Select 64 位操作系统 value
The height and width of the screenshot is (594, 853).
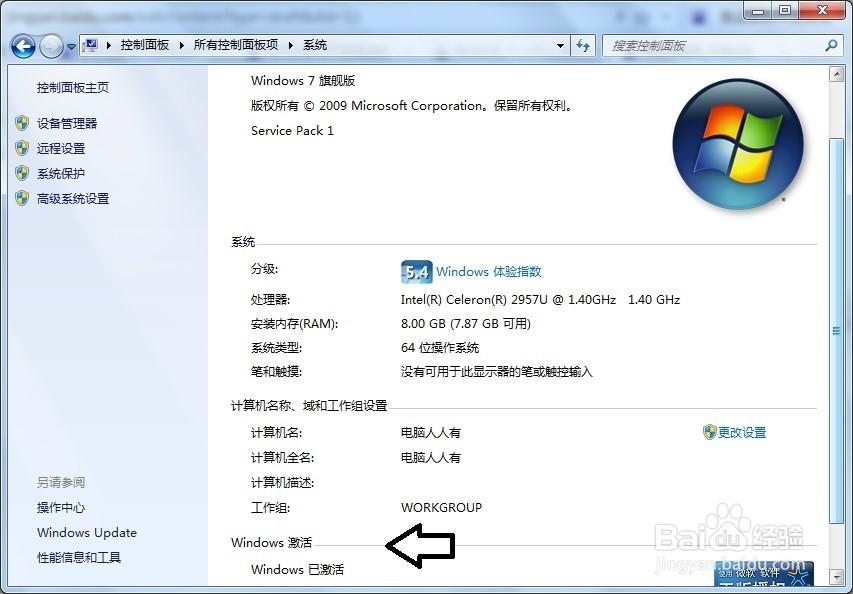[x=440, y=348]
